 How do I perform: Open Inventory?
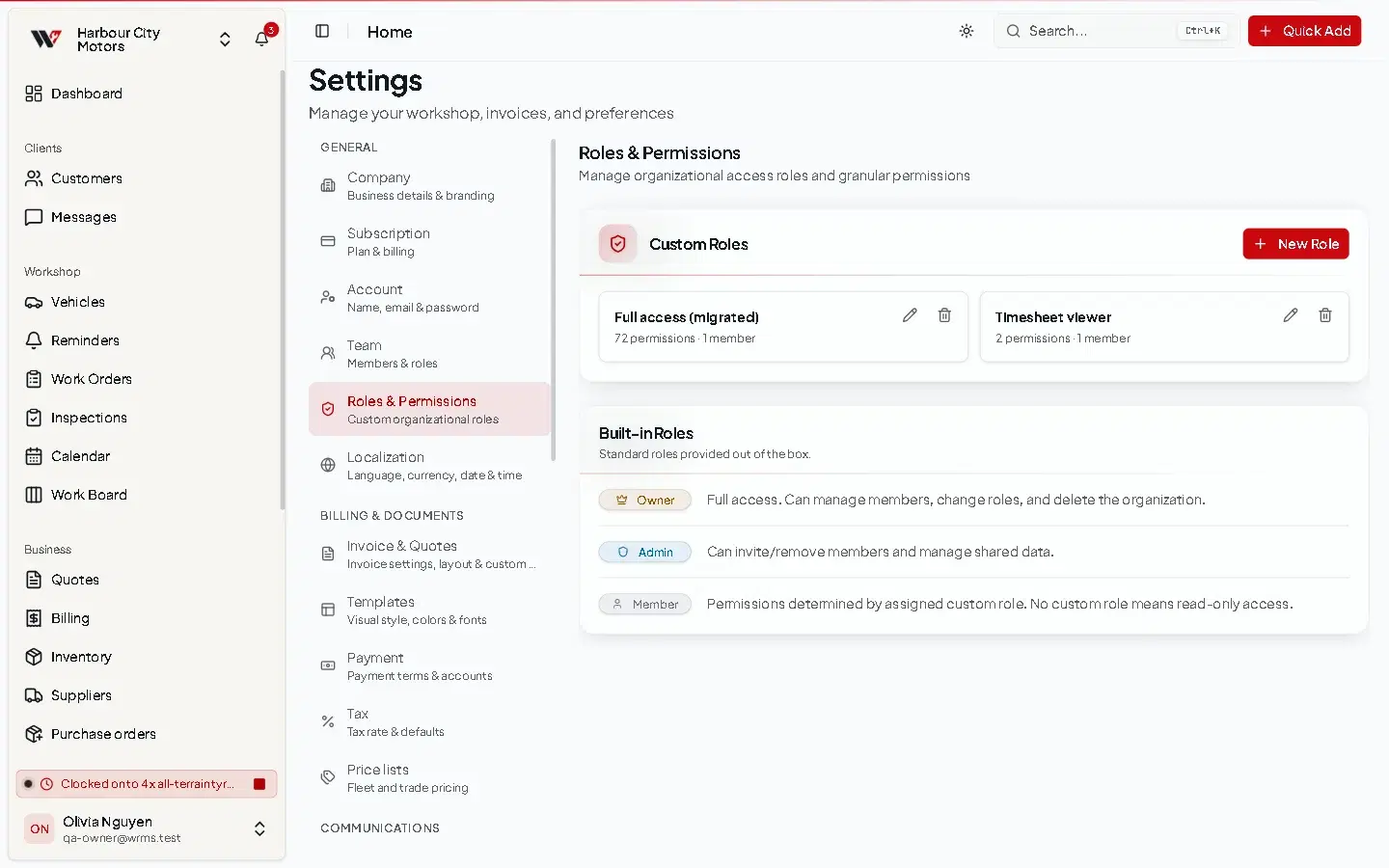145,657
